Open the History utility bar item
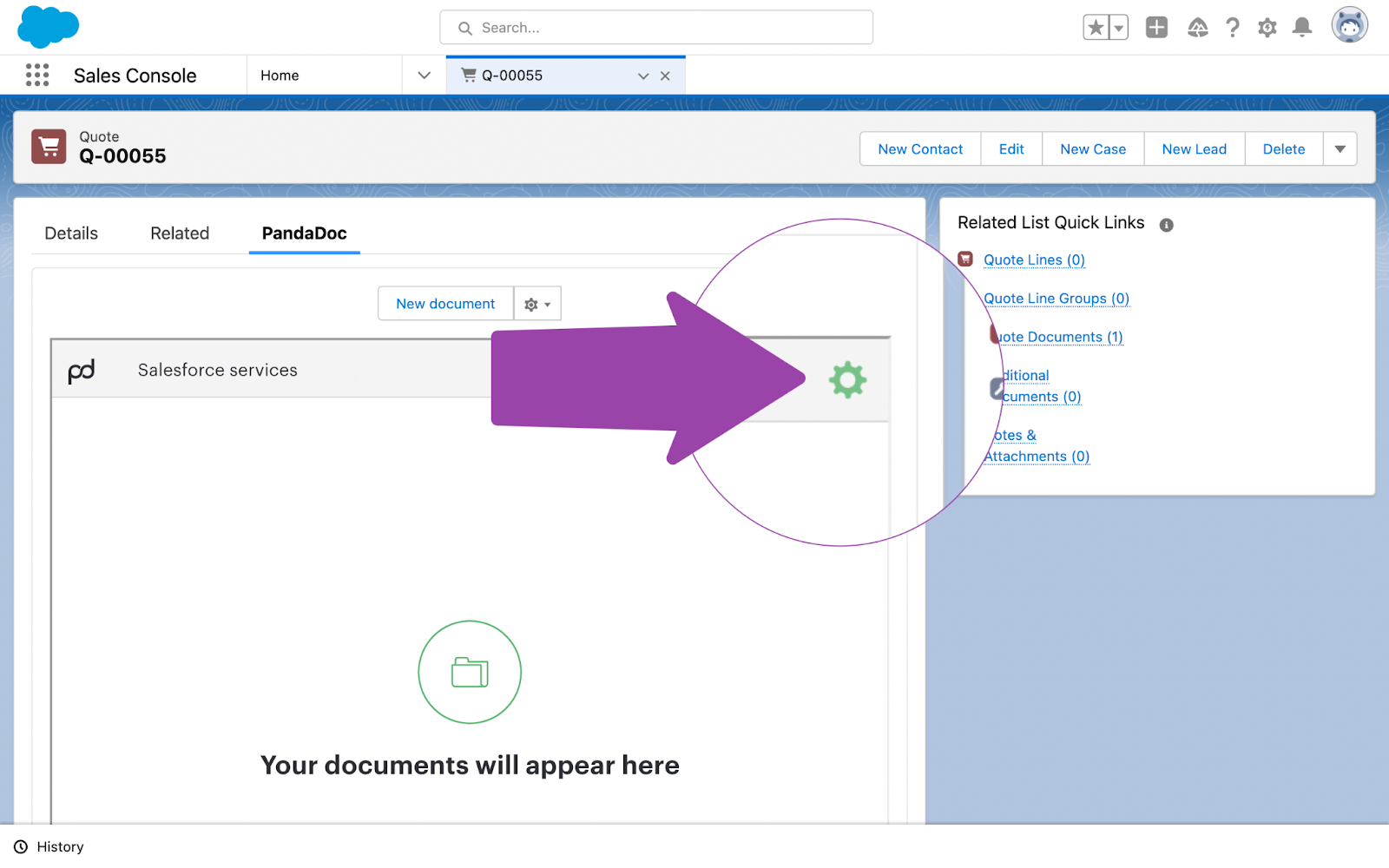 (x=49, y=847)
